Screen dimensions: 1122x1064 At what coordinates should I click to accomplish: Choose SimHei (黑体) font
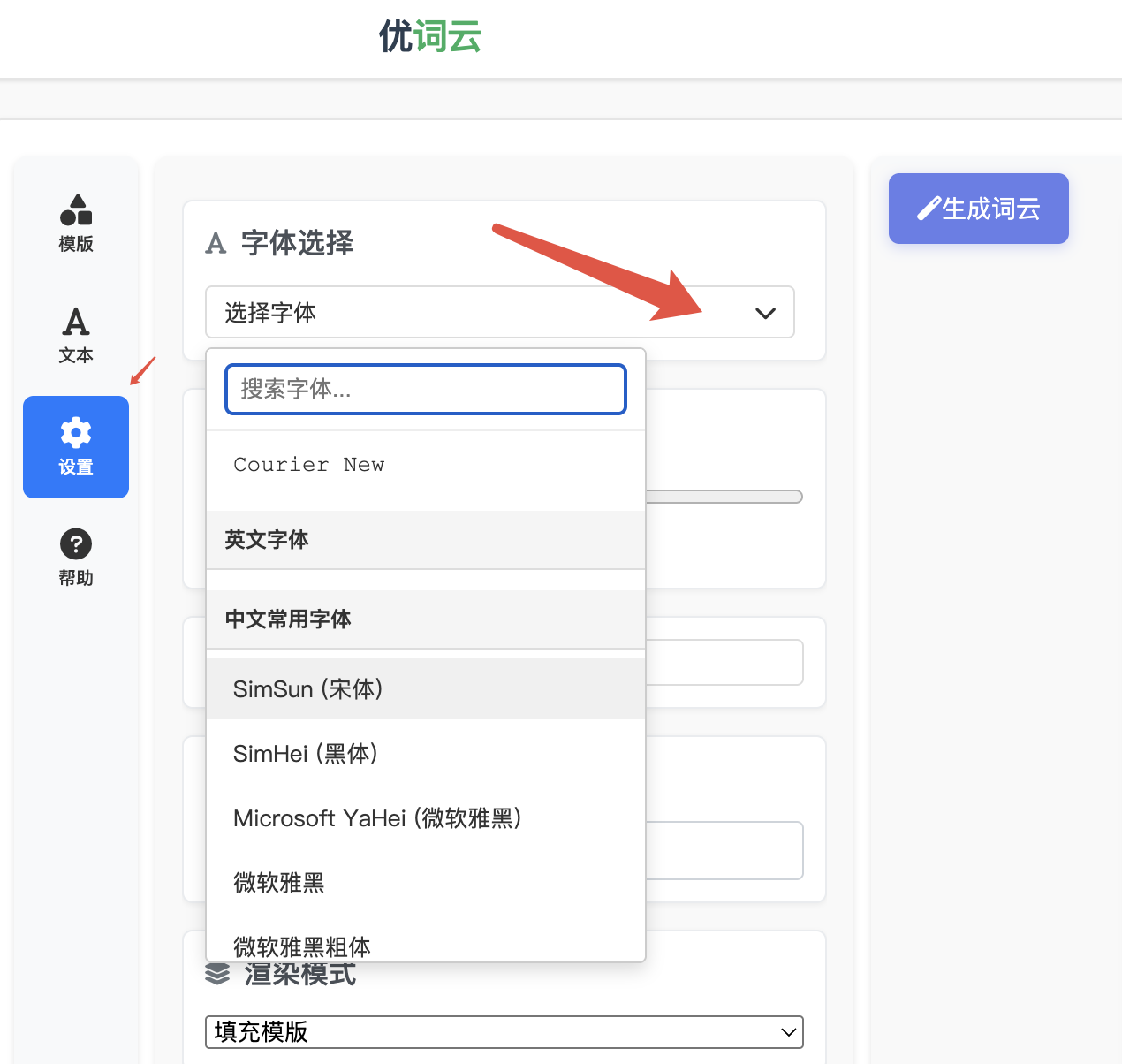pos(305,753)
